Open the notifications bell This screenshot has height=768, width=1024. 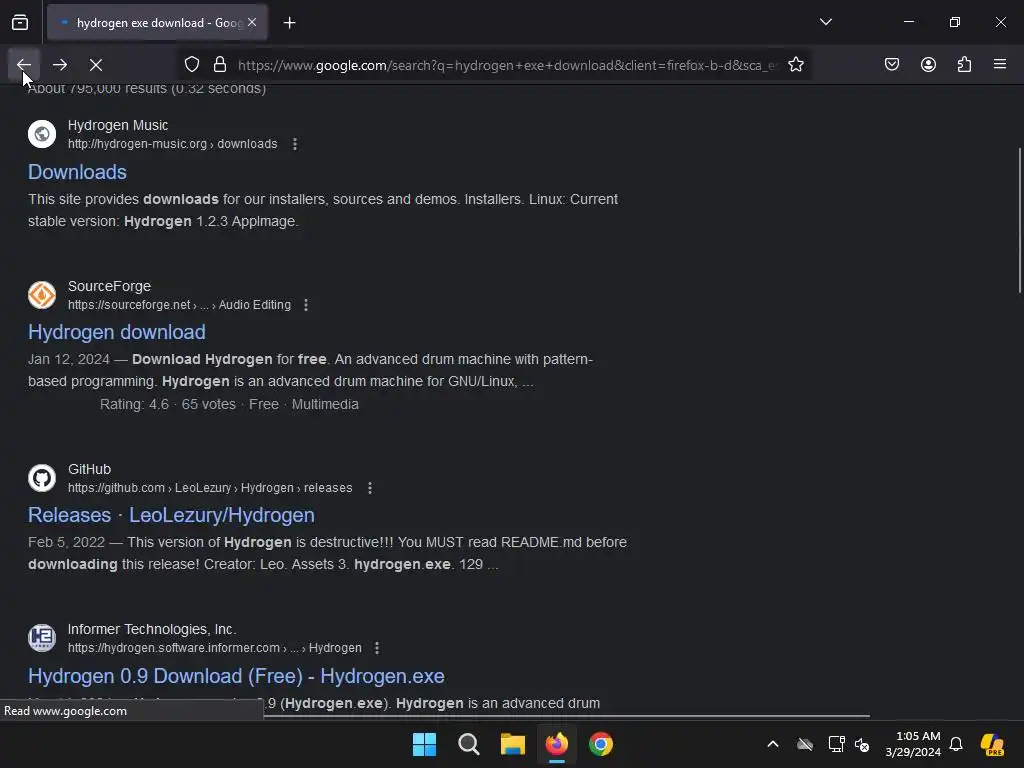pos(956,744)
